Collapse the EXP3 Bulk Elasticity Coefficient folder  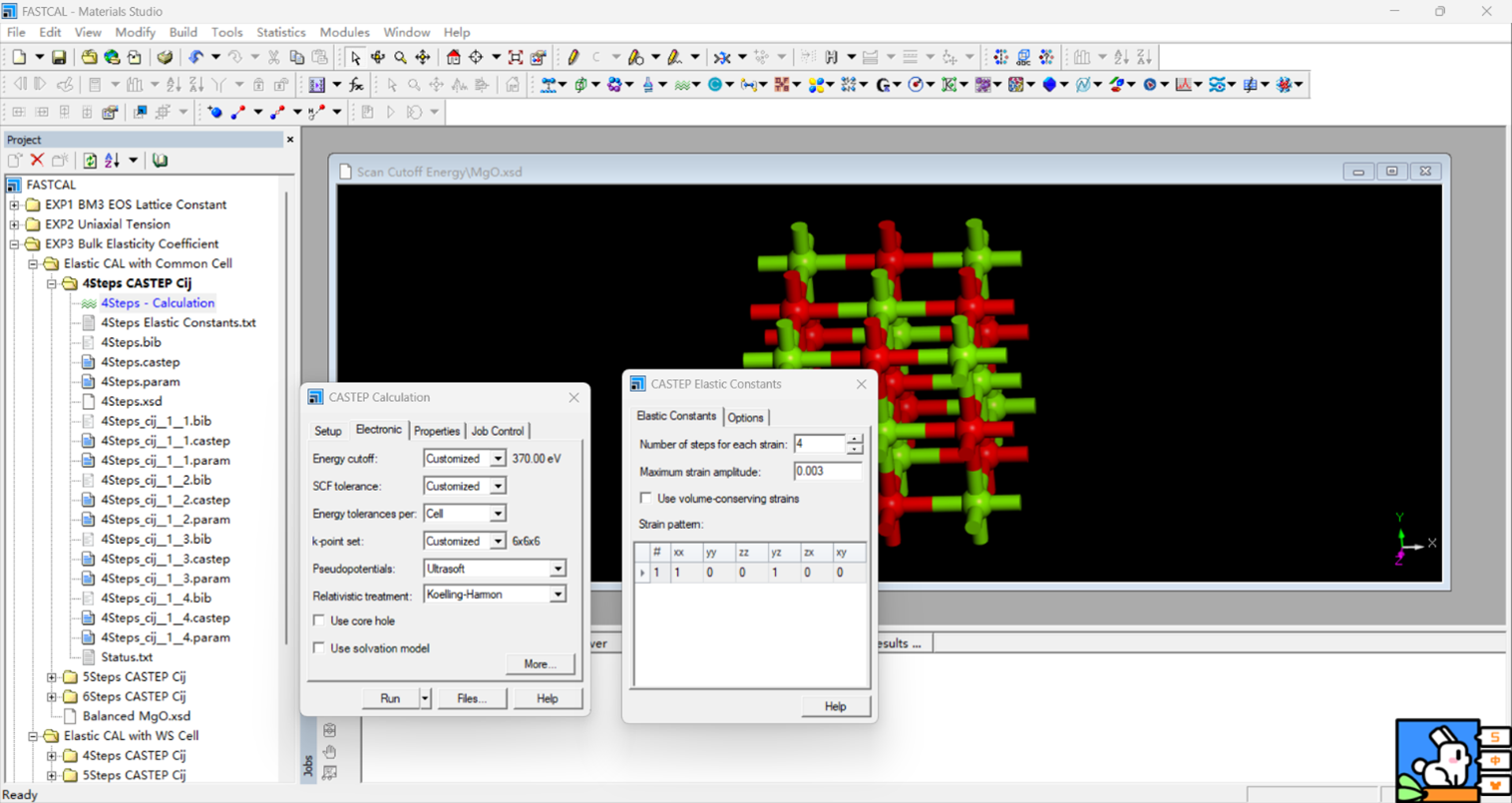pyautogui.click(x=15, y=244)
